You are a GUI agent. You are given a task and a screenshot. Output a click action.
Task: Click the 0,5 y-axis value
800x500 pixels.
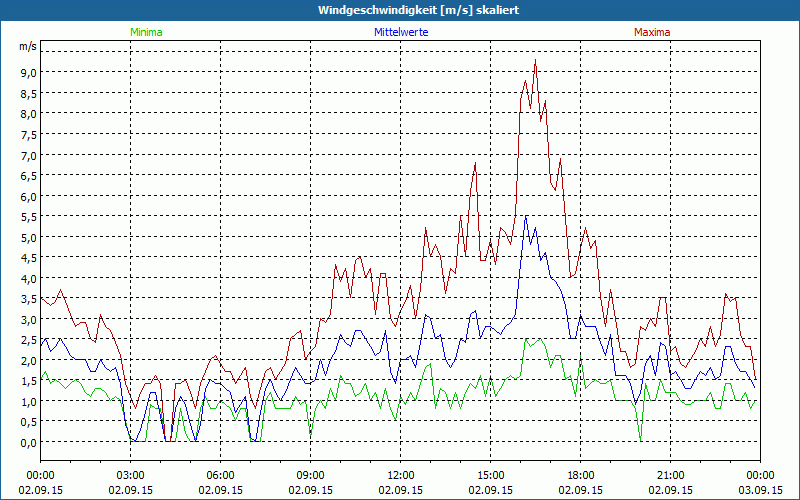(x=29, y=422)
